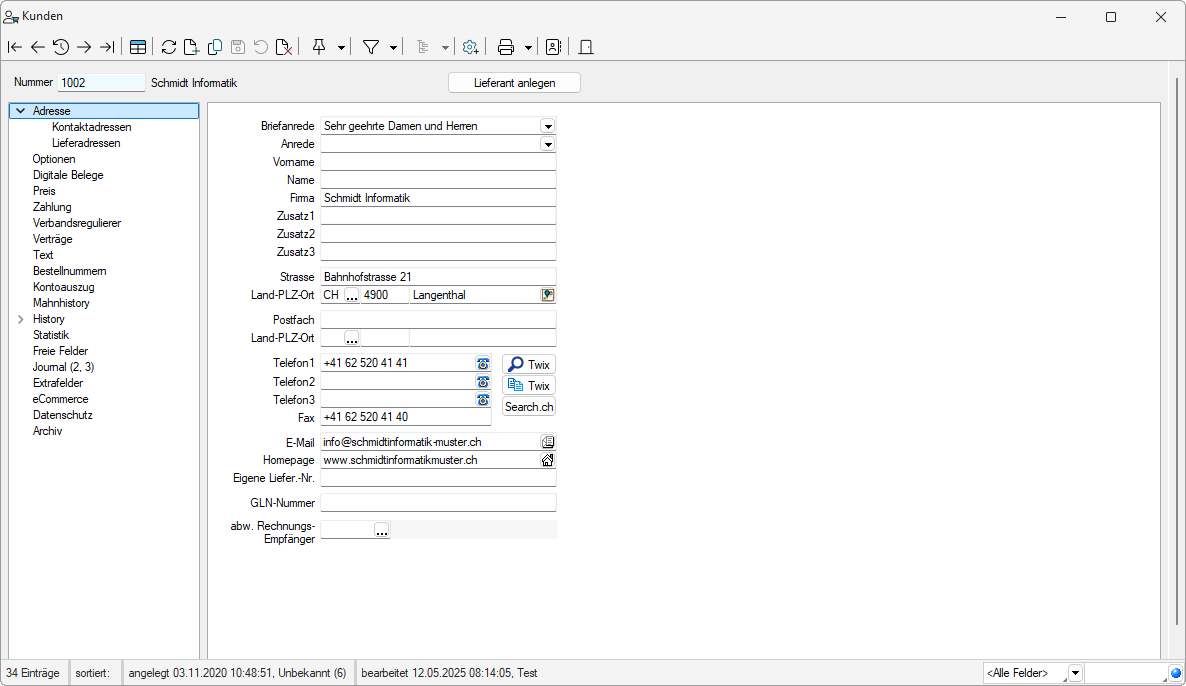Image resolution: width=1186 pixels, height=686 pixels.
Task: Click the printer icon
Action: 506,47
